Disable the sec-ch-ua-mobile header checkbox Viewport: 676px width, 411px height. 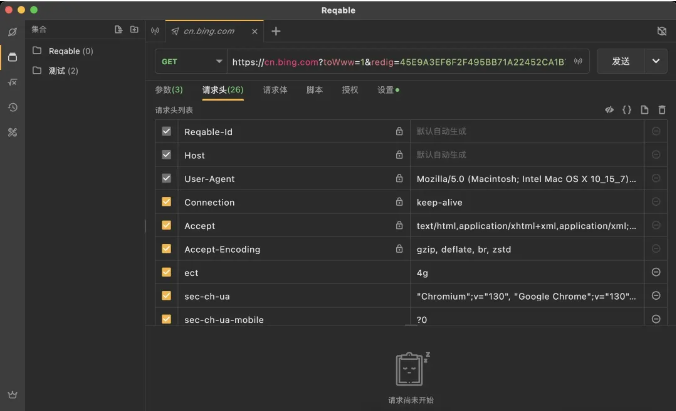[166, 319]
